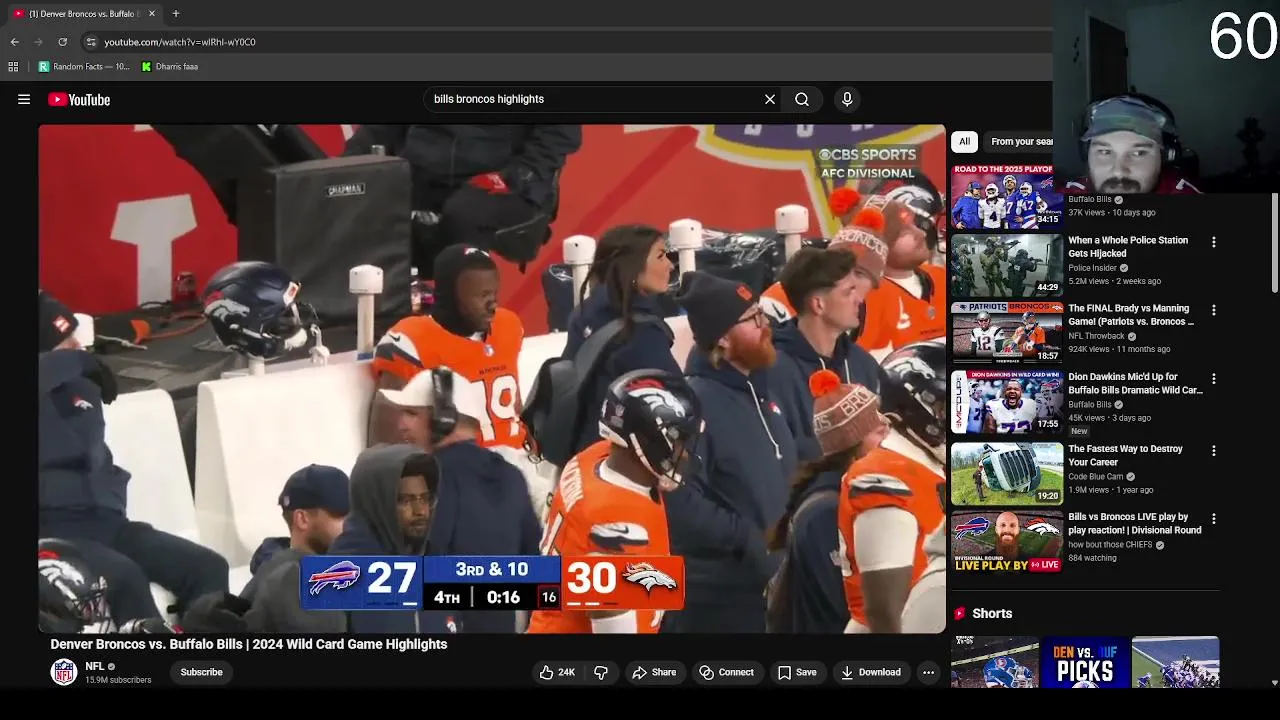Viewport: 1280px width, 720px height.
Task: Open the Random Facts bookmark
Action: [x=84, y=67]
